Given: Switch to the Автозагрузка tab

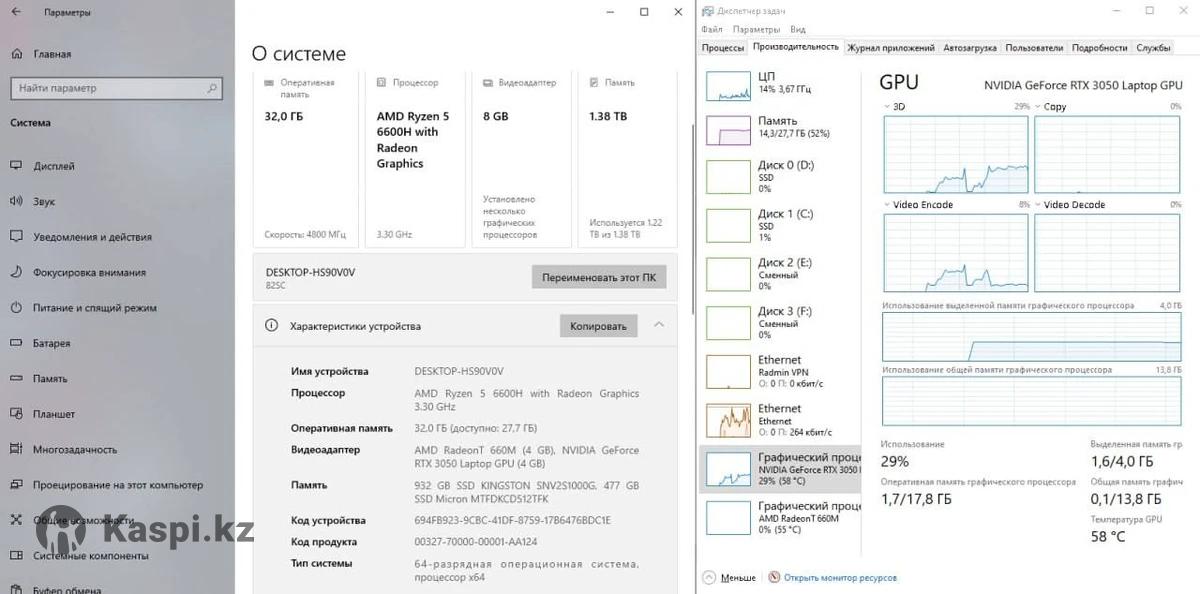Looking at the screenshot, I should pyautogui.click(x=969, y=47).
